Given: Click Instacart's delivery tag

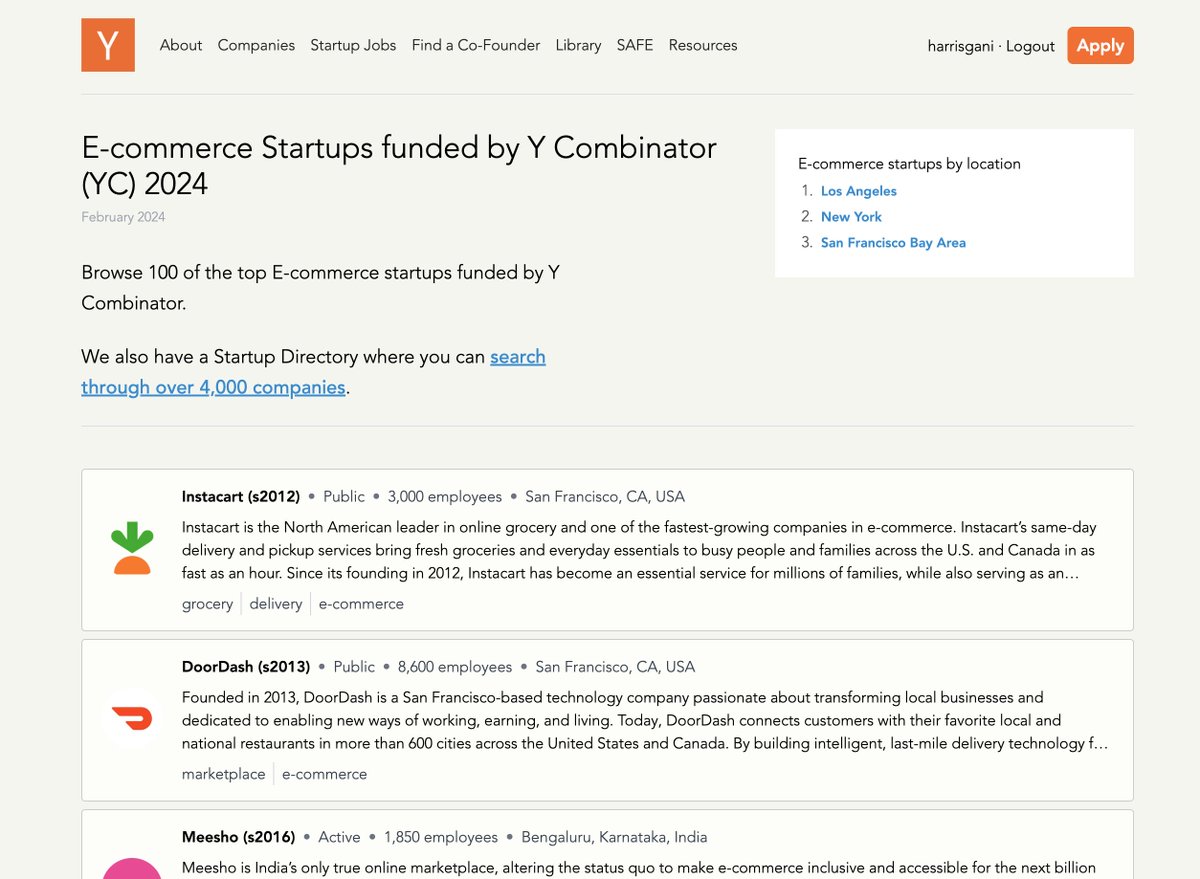Looking at the screenshot, I should (x=276, y=604).
